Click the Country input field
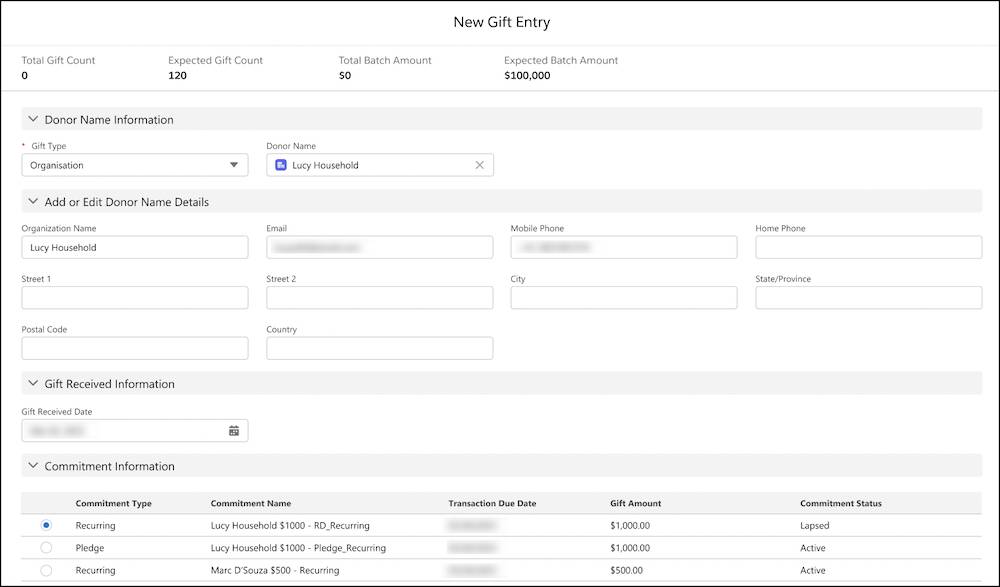 pos(379,348)
